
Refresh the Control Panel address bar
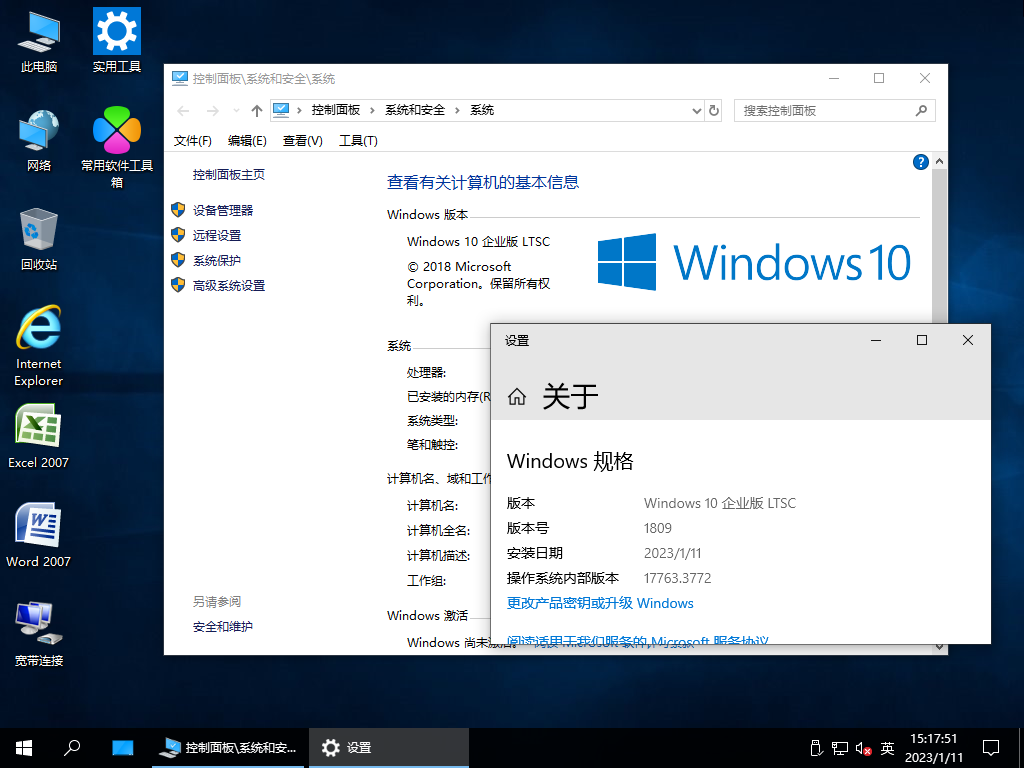pos(714,110)
